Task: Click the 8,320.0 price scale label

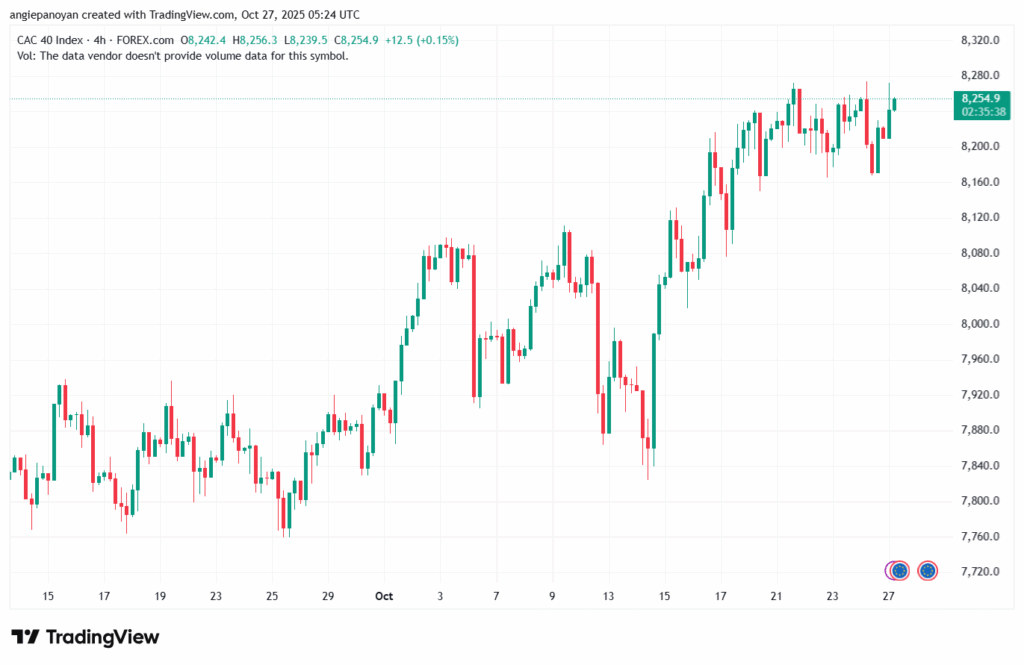Action: pyautogui.click(x=980, y=40)
